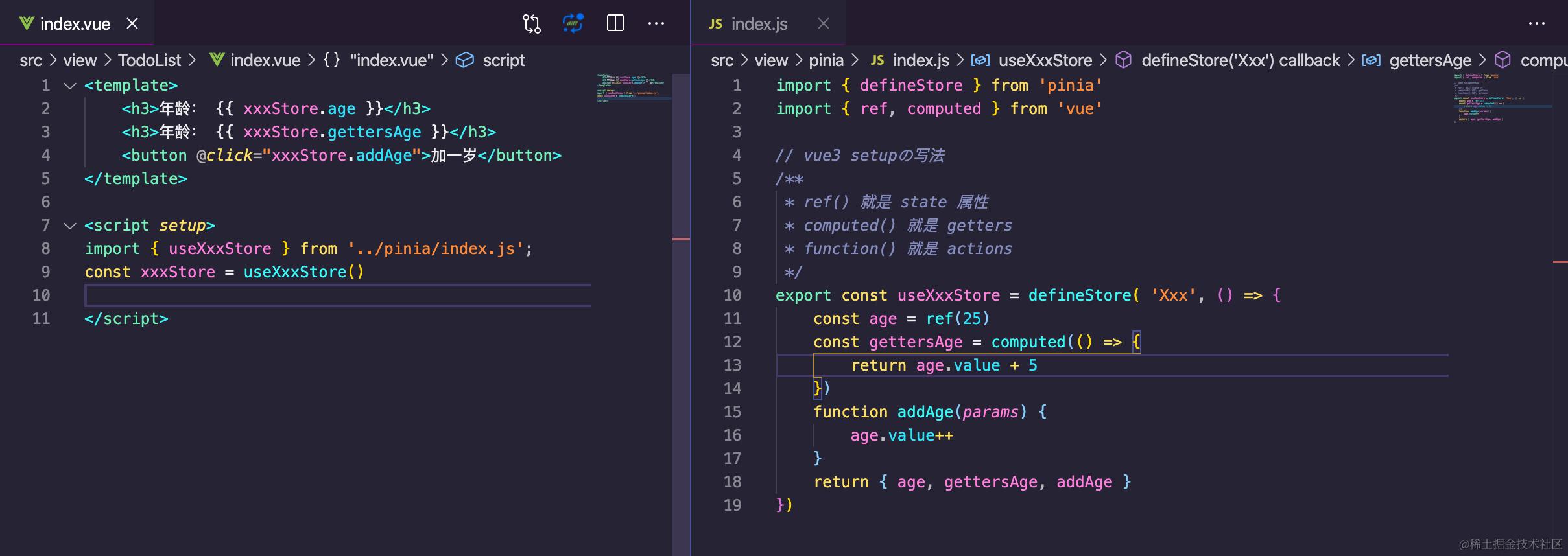Click xxxStore.age in first h3
This screenshot has width=1568, height=556.
coord(299,109)
